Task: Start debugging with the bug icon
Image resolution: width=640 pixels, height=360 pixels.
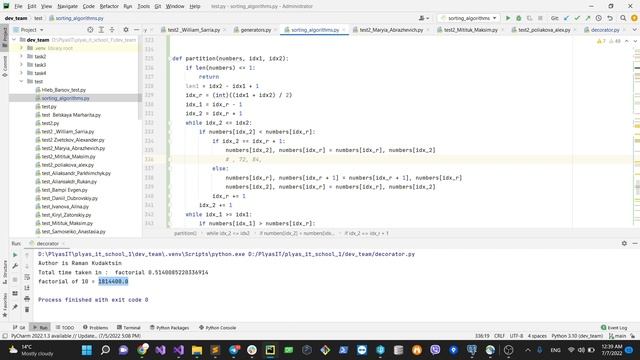Action: [x=518, y=18]
